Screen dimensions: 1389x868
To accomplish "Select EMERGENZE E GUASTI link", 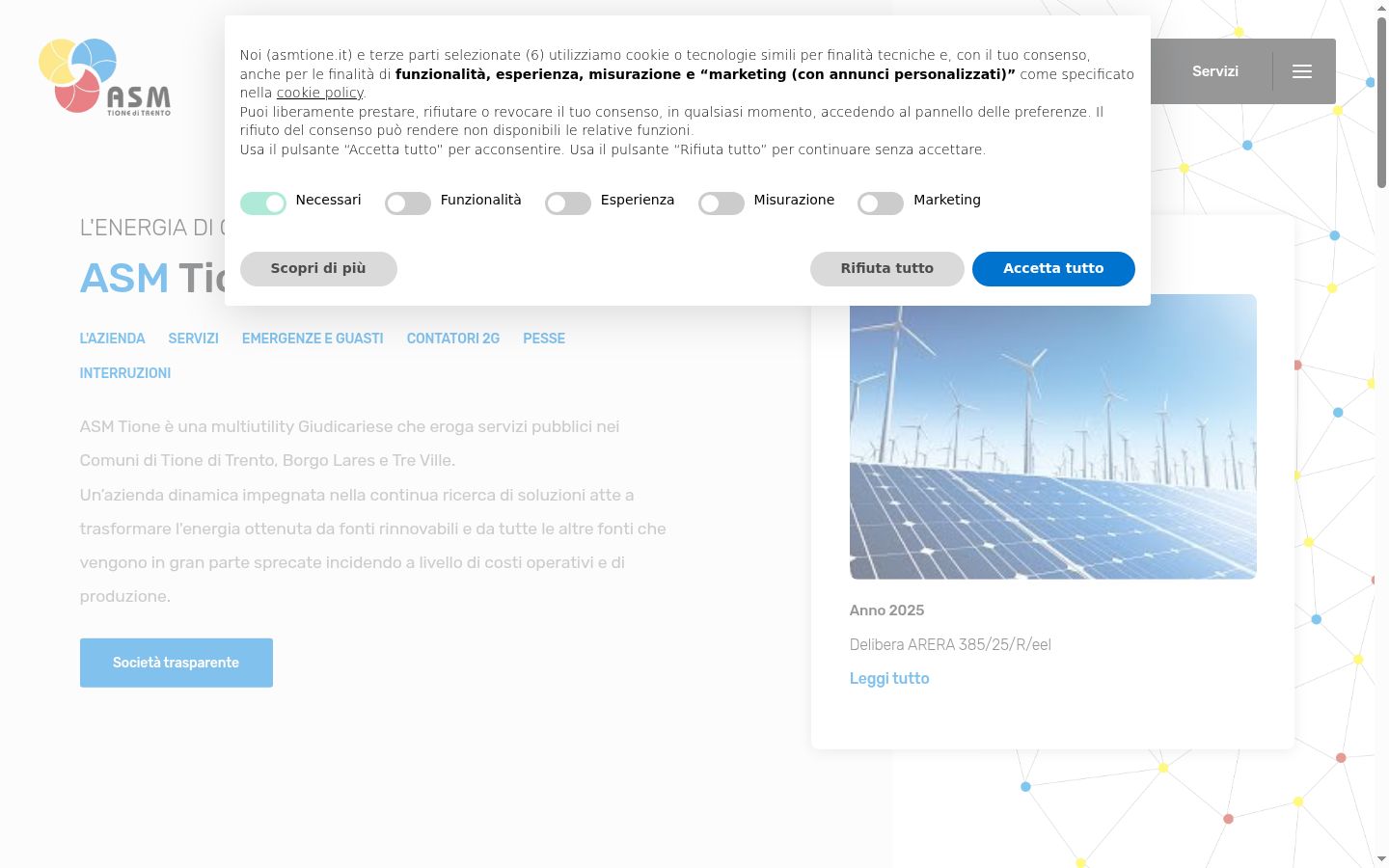I will (313, 339).
